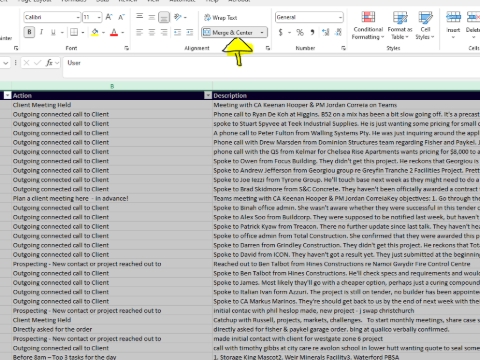Open underline style dropdown arrow
This screenshot has height=360, width=480.
(62, 33)
